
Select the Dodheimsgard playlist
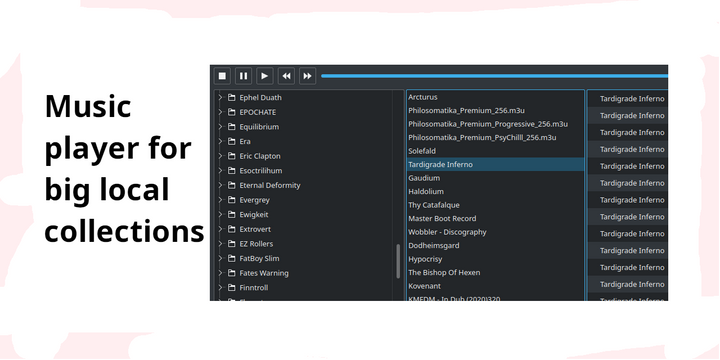point(495,246)
